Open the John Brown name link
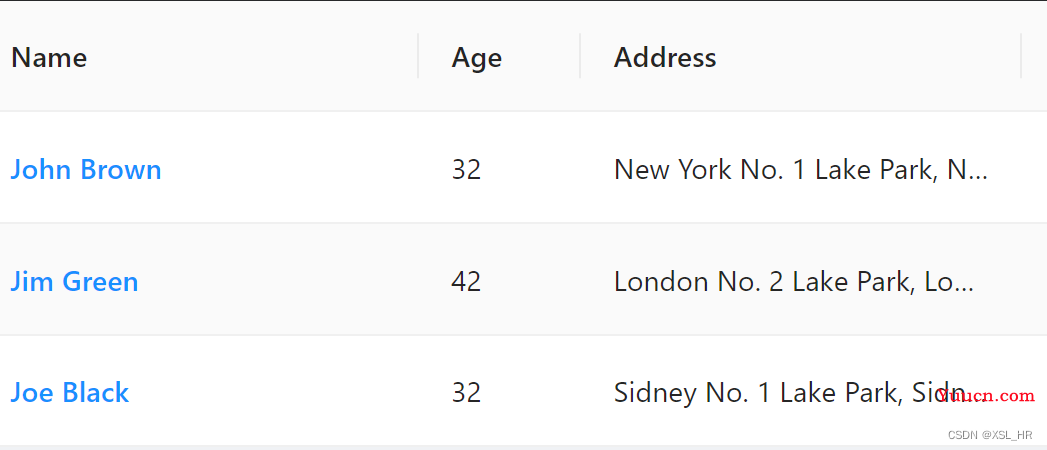 tap(85, 170)
